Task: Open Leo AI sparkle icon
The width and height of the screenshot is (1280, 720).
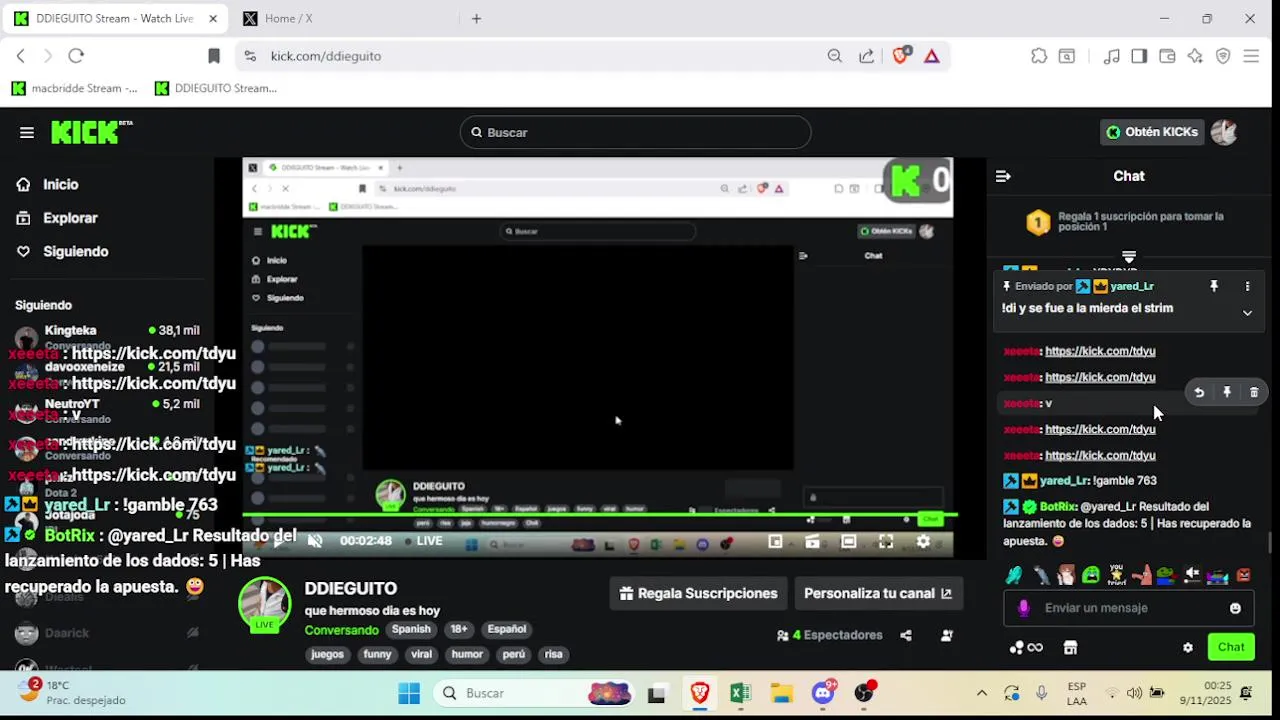Action: [1195, 56]
